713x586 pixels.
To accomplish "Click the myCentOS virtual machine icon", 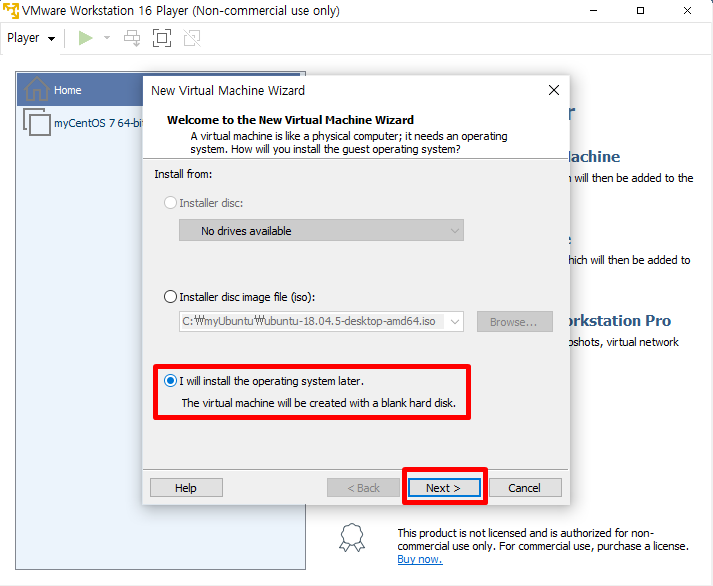I will [37, 122].
